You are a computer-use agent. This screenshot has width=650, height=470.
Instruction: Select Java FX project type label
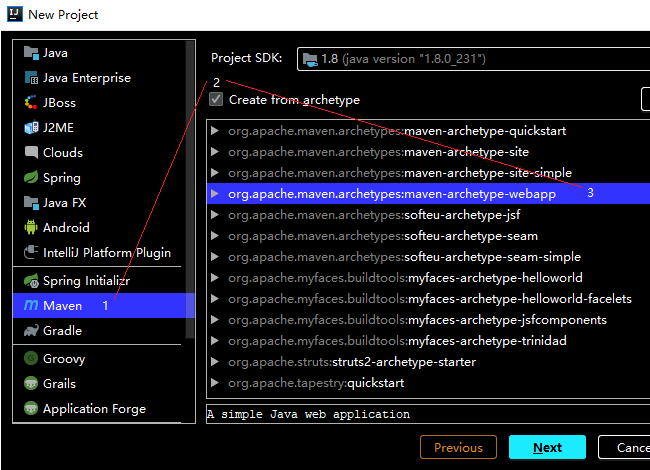(65, 203)
